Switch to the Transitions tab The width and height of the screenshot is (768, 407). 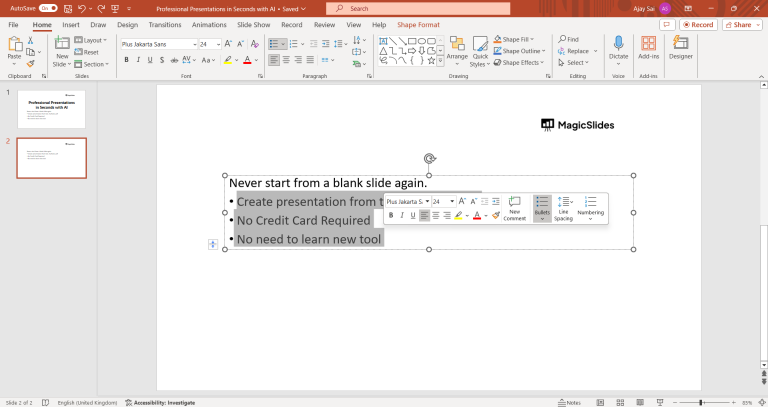pyautogui.click(x=165, y=24)
